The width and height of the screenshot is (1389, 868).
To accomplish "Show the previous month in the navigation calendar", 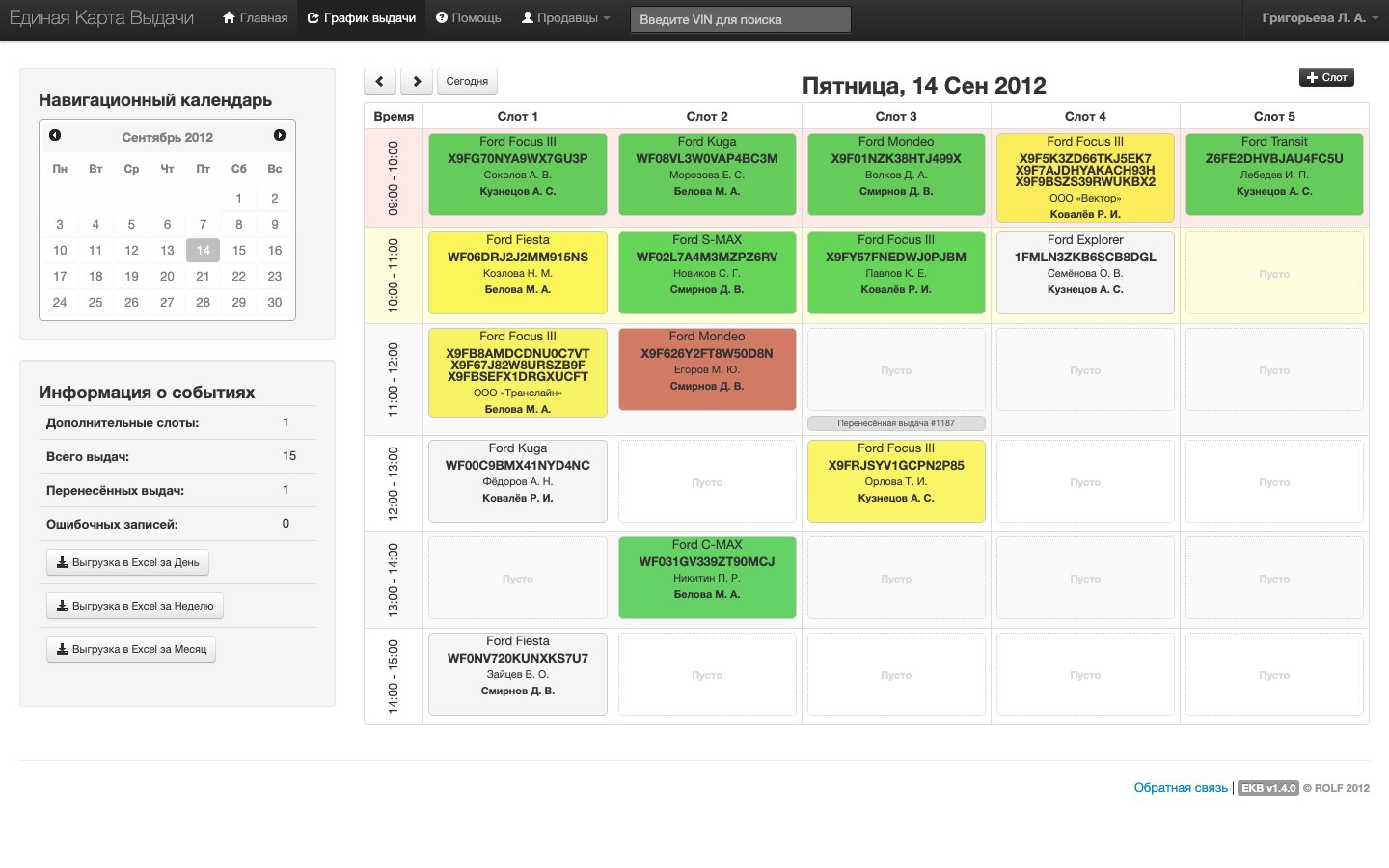I will tap(55, 135).
